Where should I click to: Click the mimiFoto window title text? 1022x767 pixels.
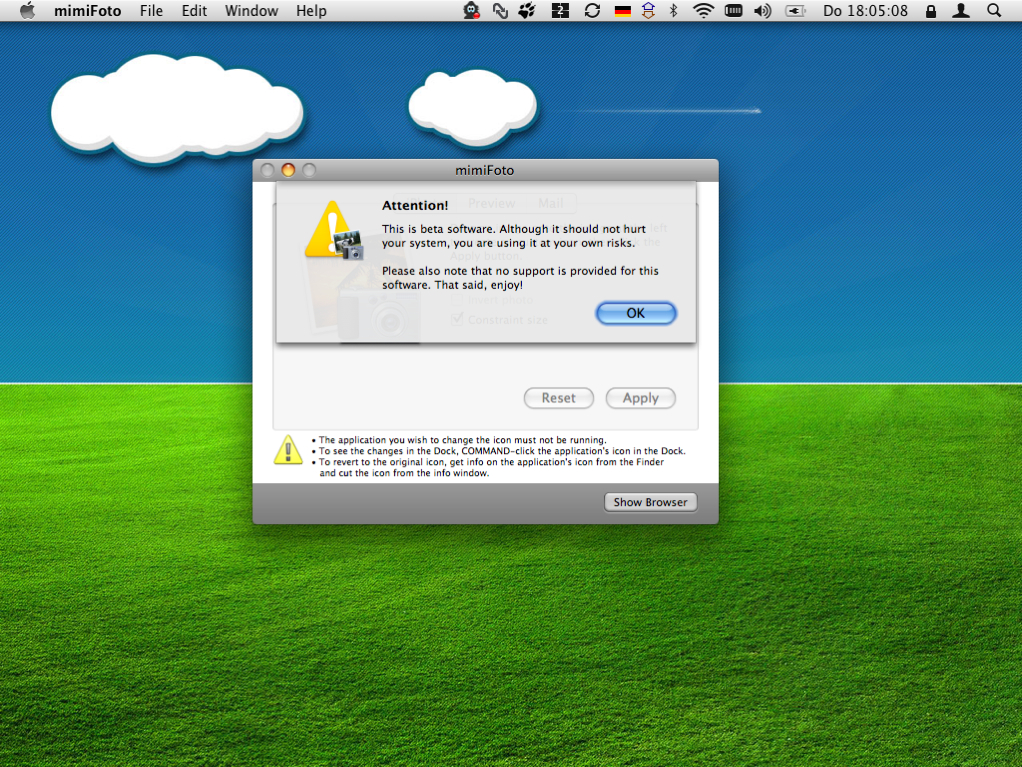[485, 170]
